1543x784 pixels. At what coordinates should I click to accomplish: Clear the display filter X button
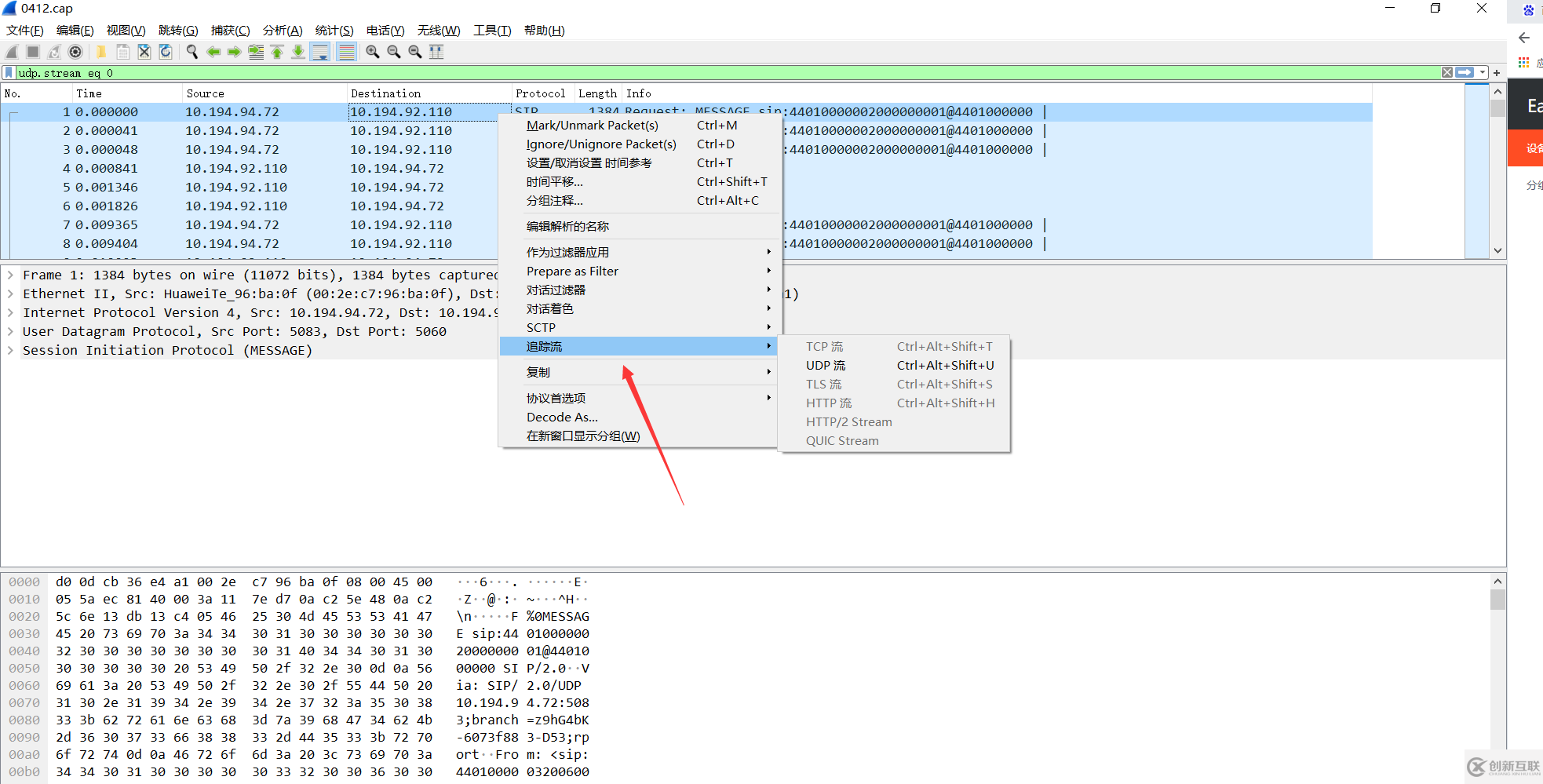(x=1447, y=72)
